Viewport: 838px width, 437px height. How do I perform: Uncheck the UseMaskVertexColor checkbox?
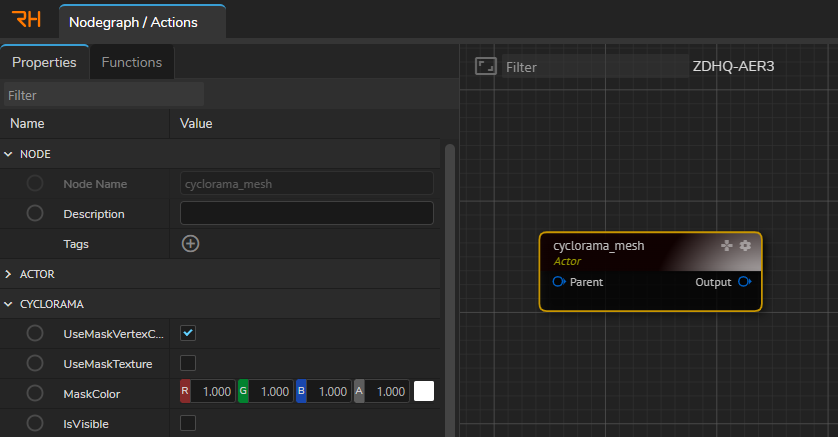188,333
